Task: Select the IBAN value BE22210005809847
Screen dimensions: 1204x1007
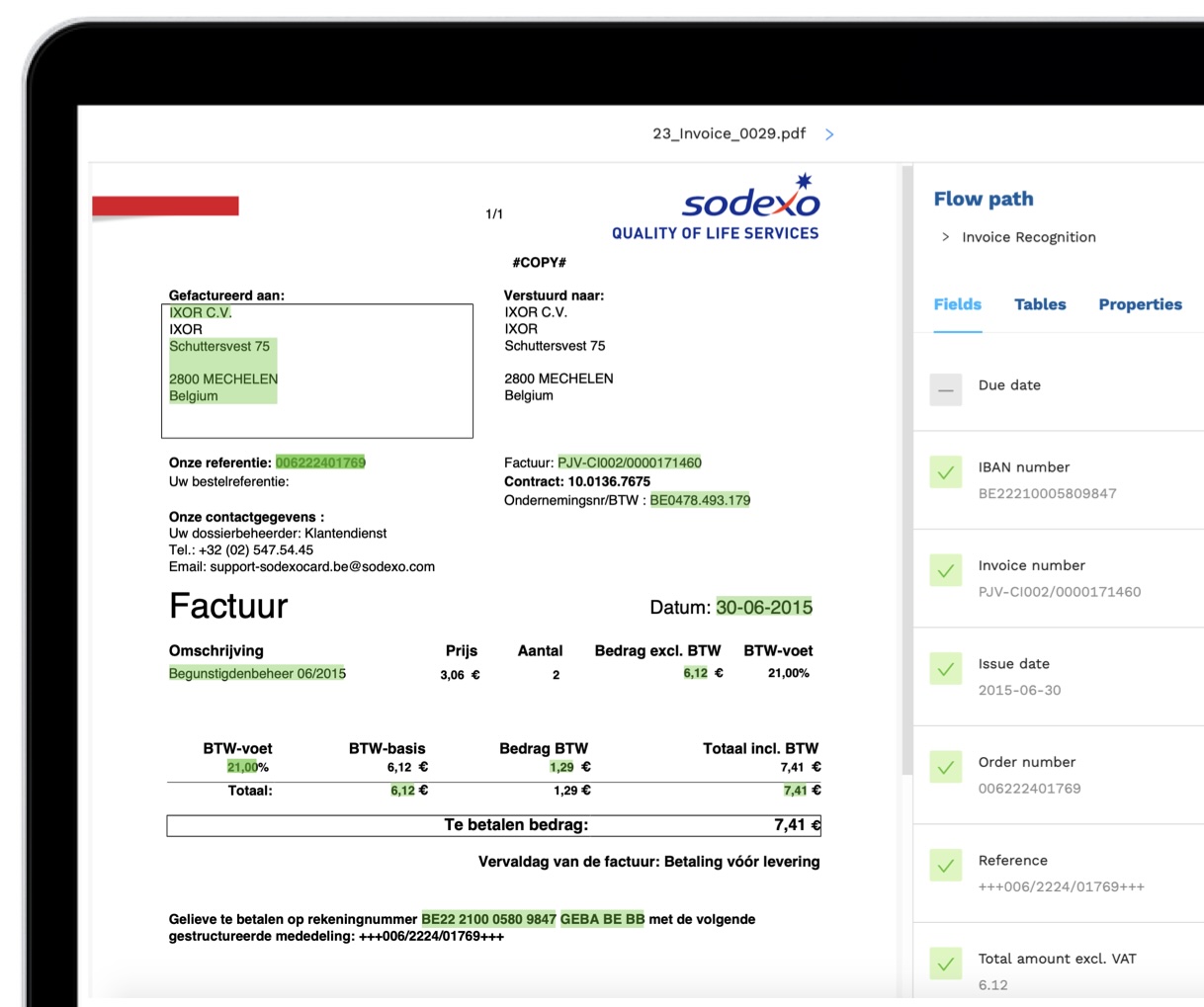Action: pos(1047,493)
